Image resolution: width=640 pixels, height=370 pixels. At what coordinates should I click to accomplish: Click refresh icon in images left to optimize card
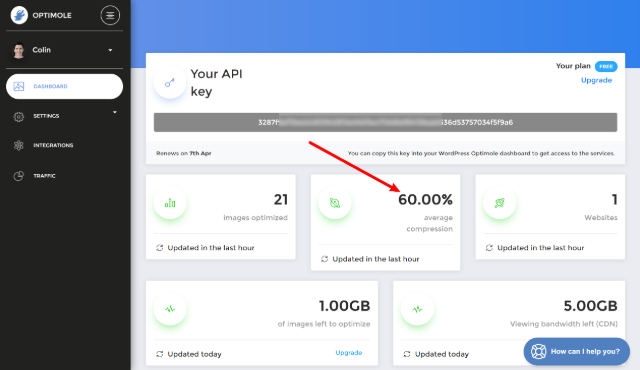[160, 354]
